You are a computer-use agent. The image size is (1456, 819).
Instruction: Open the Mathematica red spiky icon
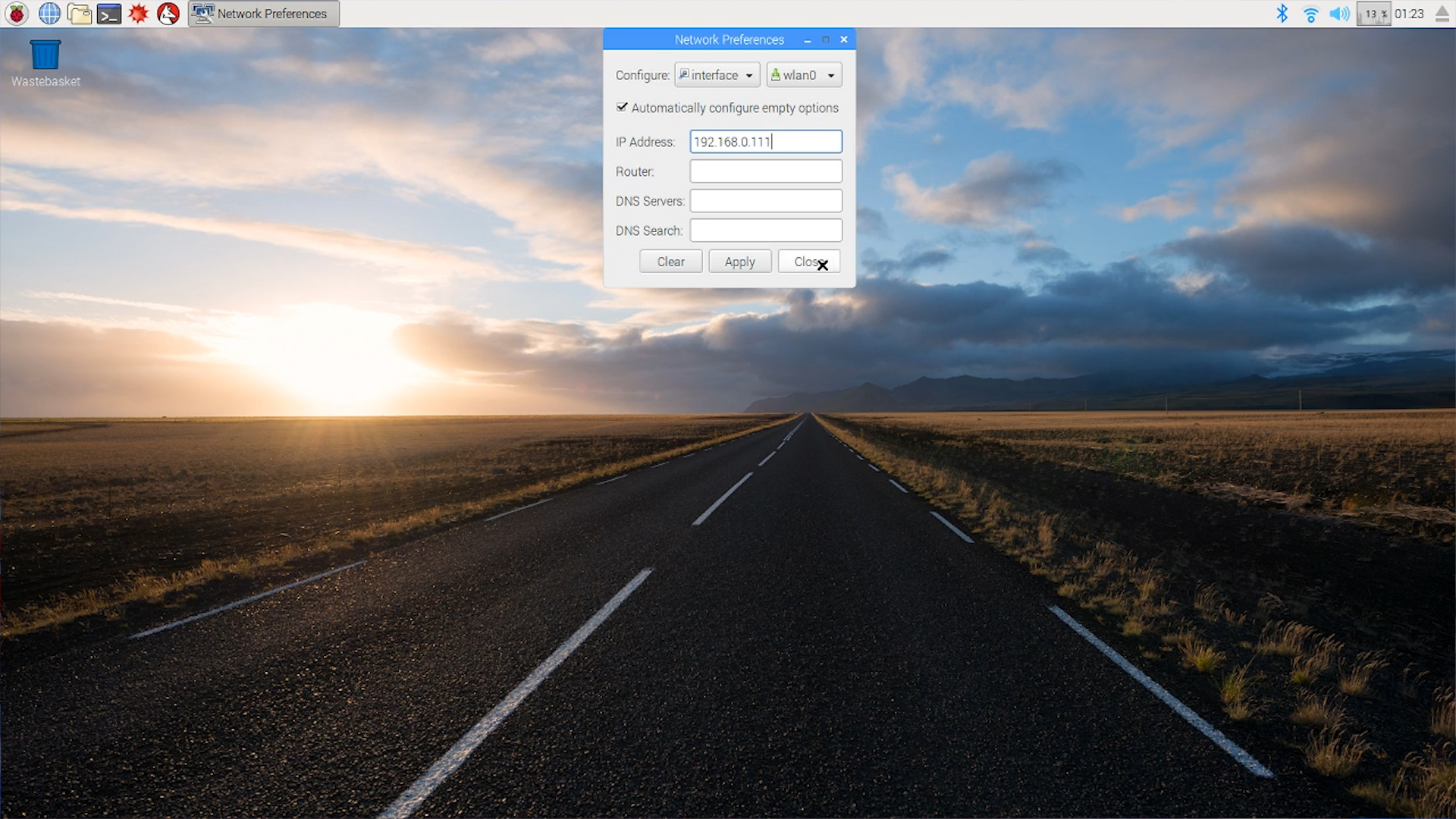139,14
